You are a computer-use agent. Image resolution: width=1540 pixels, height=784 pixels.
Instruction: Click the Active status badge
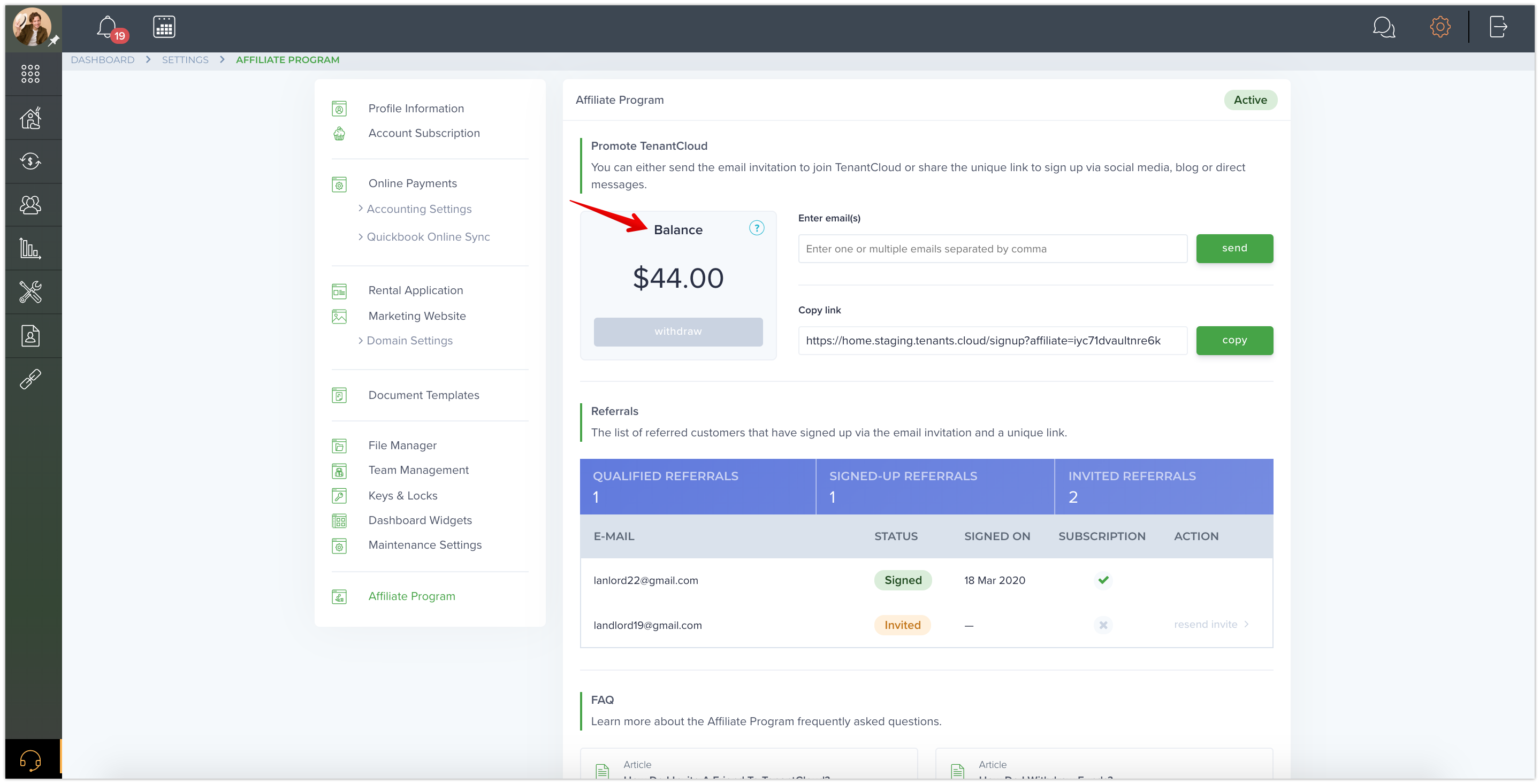tap(1249, 100)
